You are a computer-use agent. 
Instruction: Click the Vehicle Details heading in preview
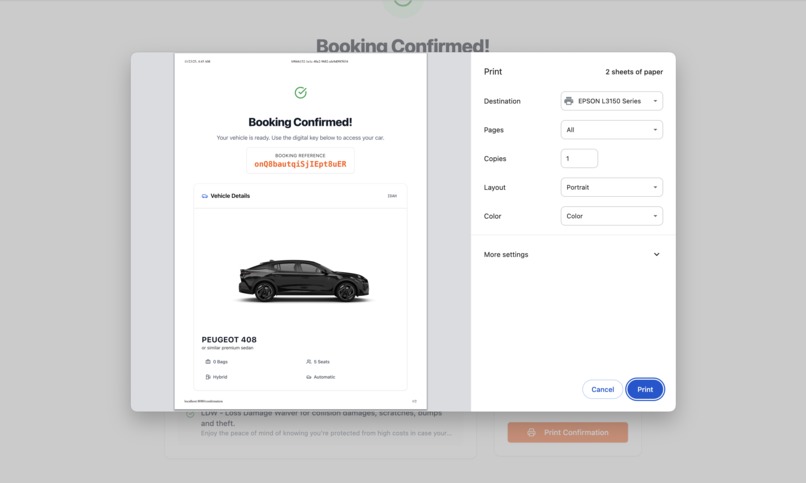pos(230,196)
